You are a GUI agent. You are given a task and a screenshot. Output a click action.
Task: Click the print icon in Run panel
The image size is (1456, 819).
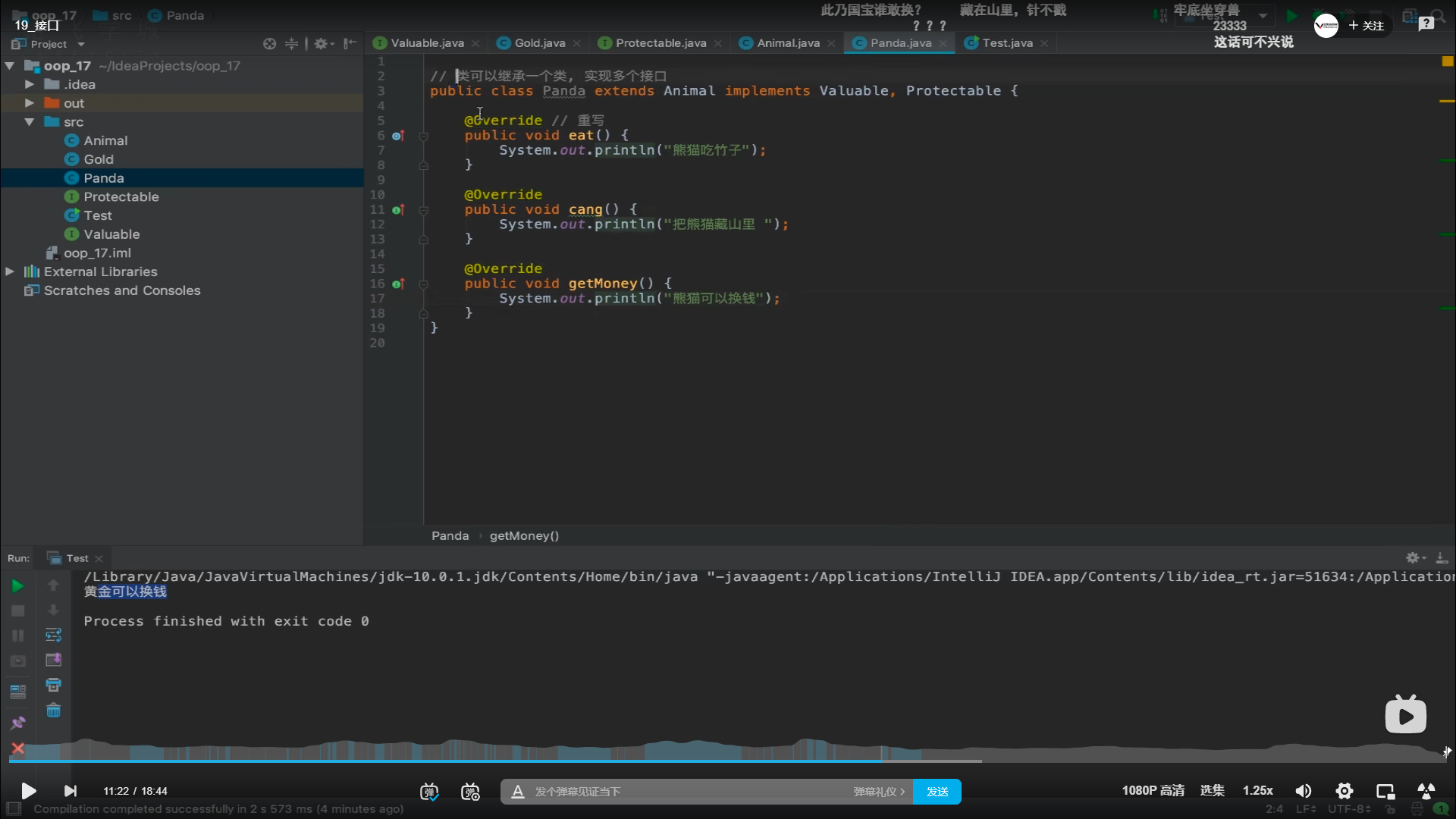(x=53, y=685)
